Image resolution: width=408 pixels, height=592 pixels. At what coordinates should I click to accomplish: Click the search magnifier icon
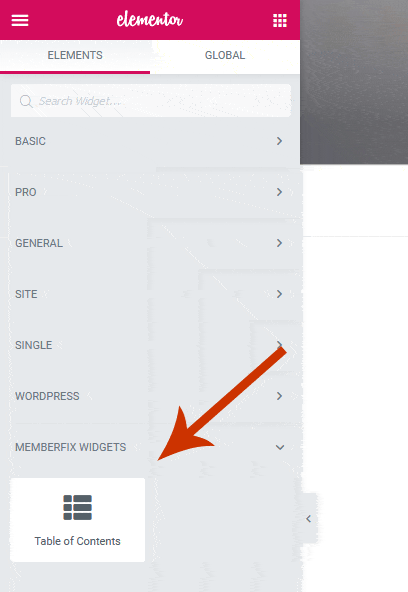click(26, 101)
